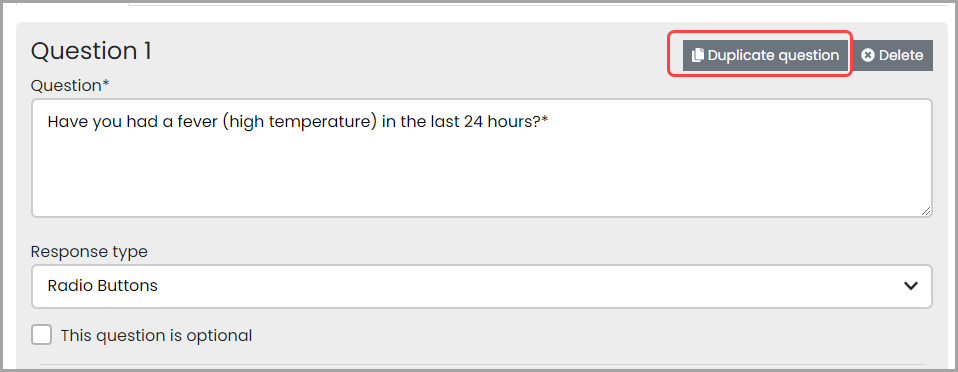
Task: Click the words 'high temperature' in the question
Action: (x=299, y=122)
